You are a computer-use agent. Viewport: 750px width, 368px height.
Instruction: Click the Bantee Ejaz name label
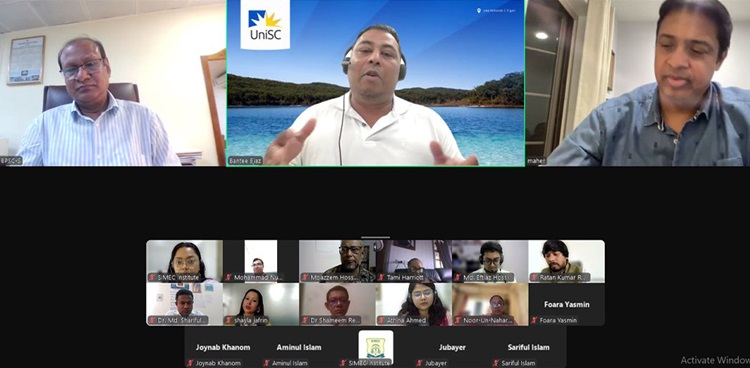pos(245,161)
